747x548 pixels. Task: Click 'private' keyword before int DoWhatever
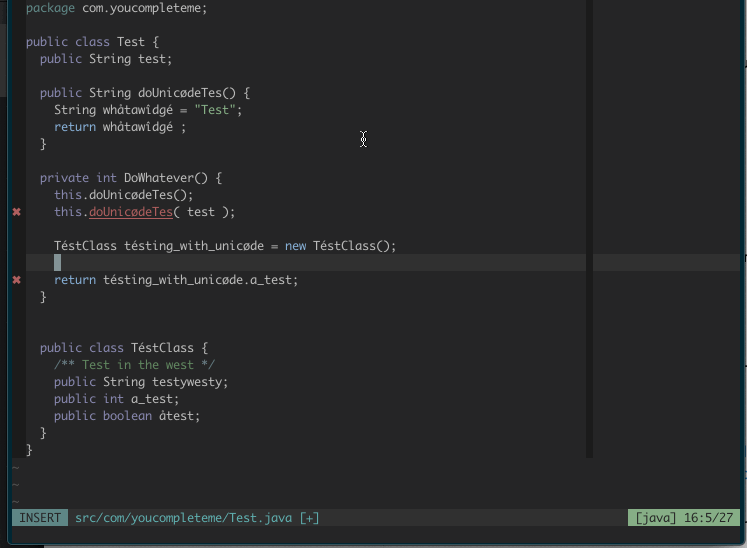(x=64, y=178)
